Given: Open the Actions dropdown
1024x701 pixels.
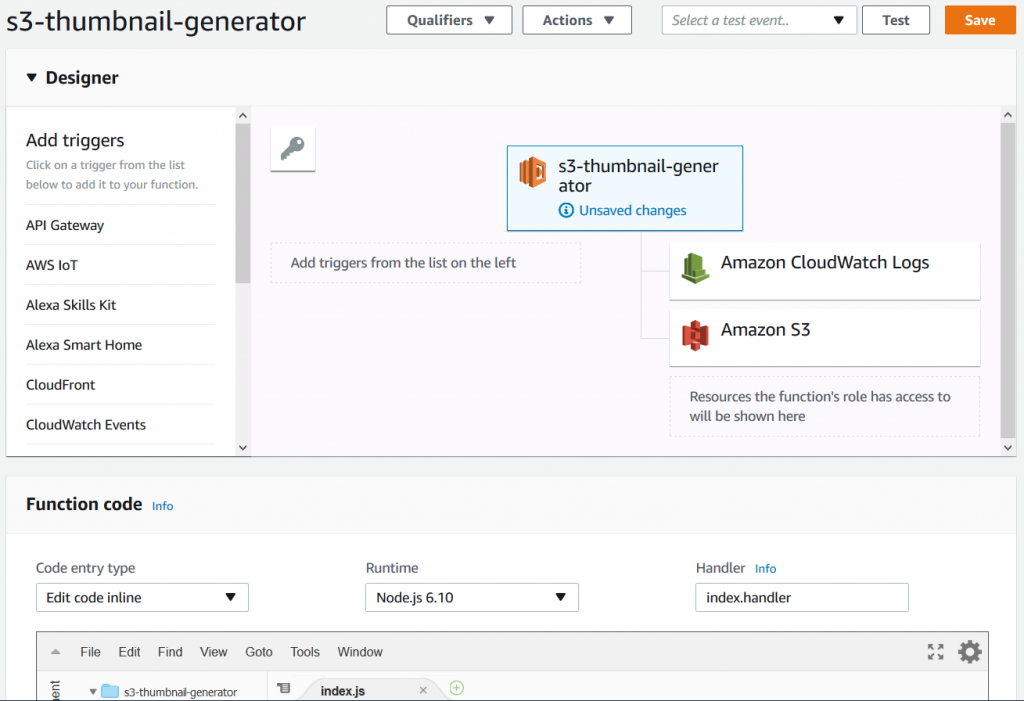Looking at the screenshot, I should (577, 20).
